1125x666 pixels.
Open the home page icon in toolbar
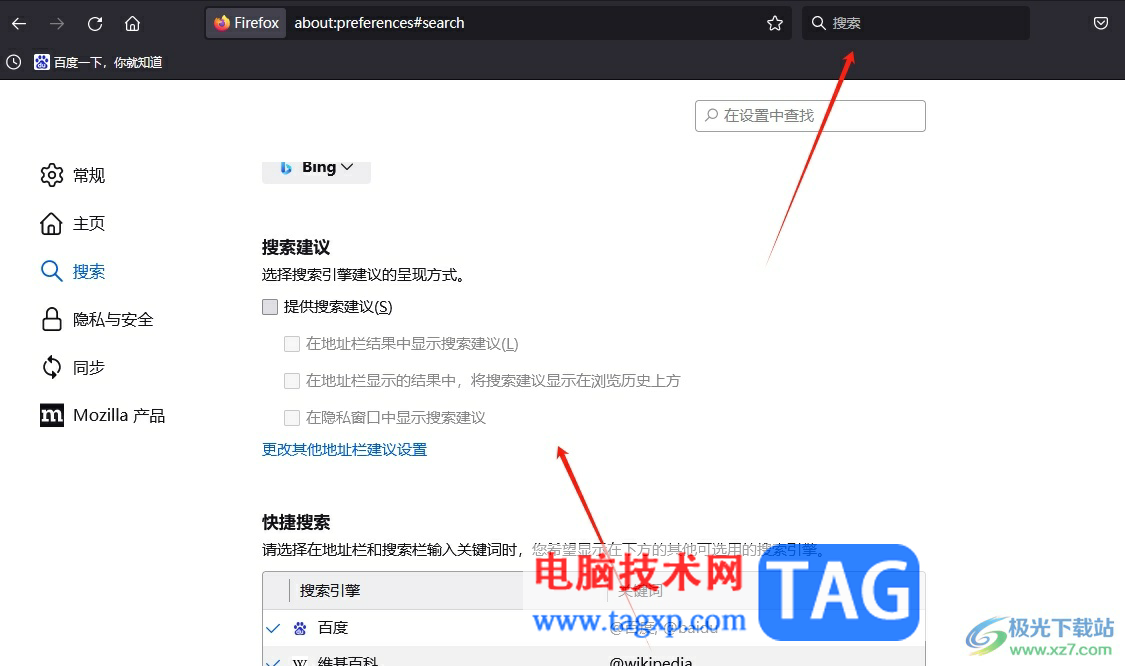click(x=132, y=24)
